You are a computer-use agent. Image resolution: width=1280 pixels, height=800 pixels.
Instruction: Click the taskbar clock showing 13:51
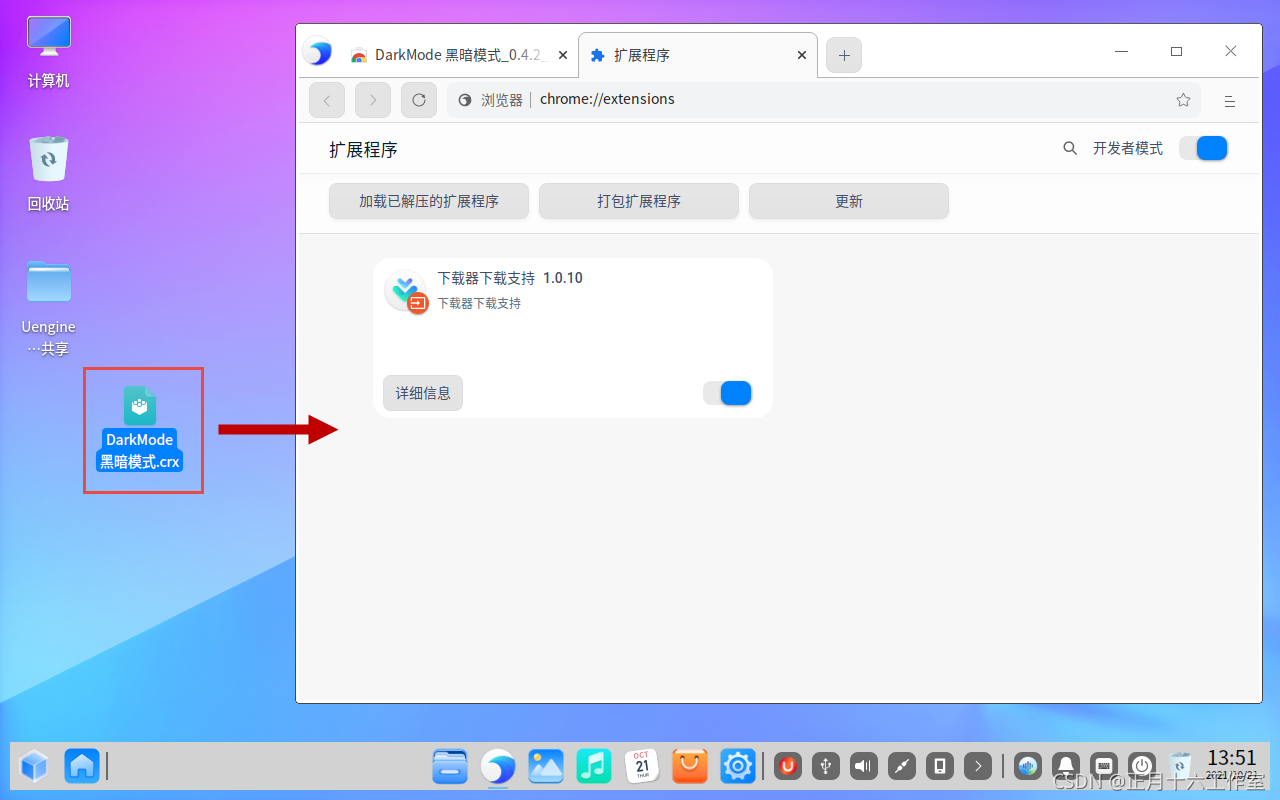(1231, 764)
